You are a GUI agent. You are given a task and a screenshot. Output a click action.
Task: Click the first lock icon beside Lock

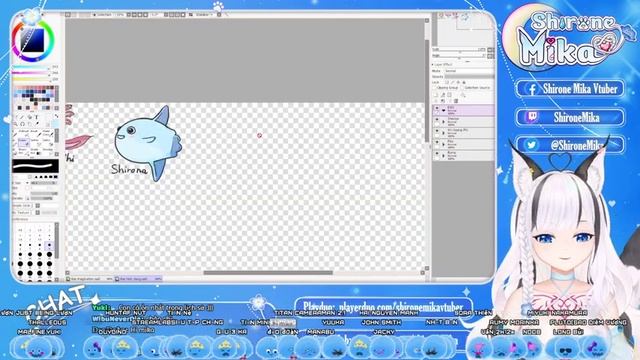(x=447, y=82)
